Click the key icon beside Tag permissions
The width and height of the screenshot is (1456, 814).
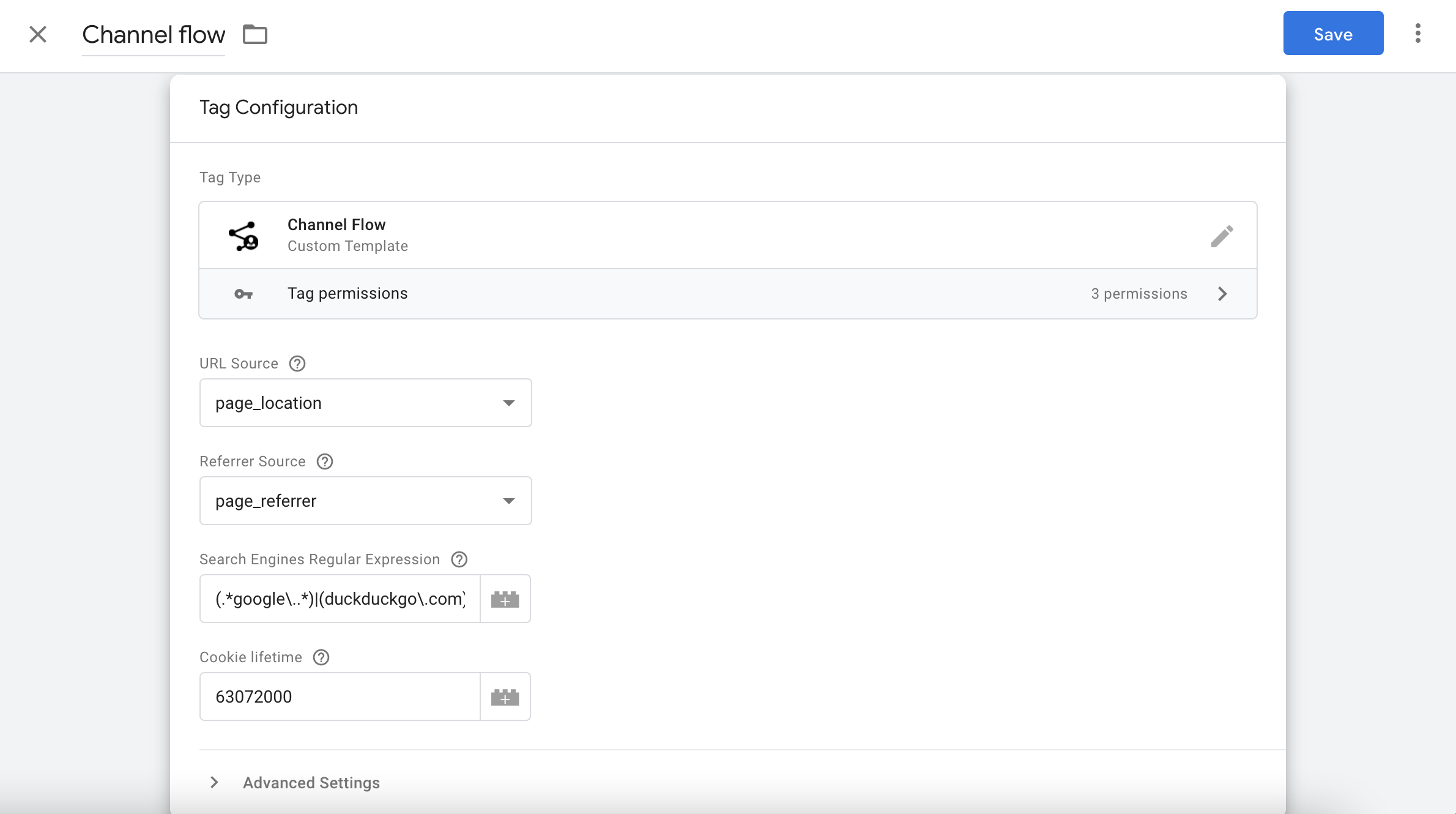pos(243,294)
